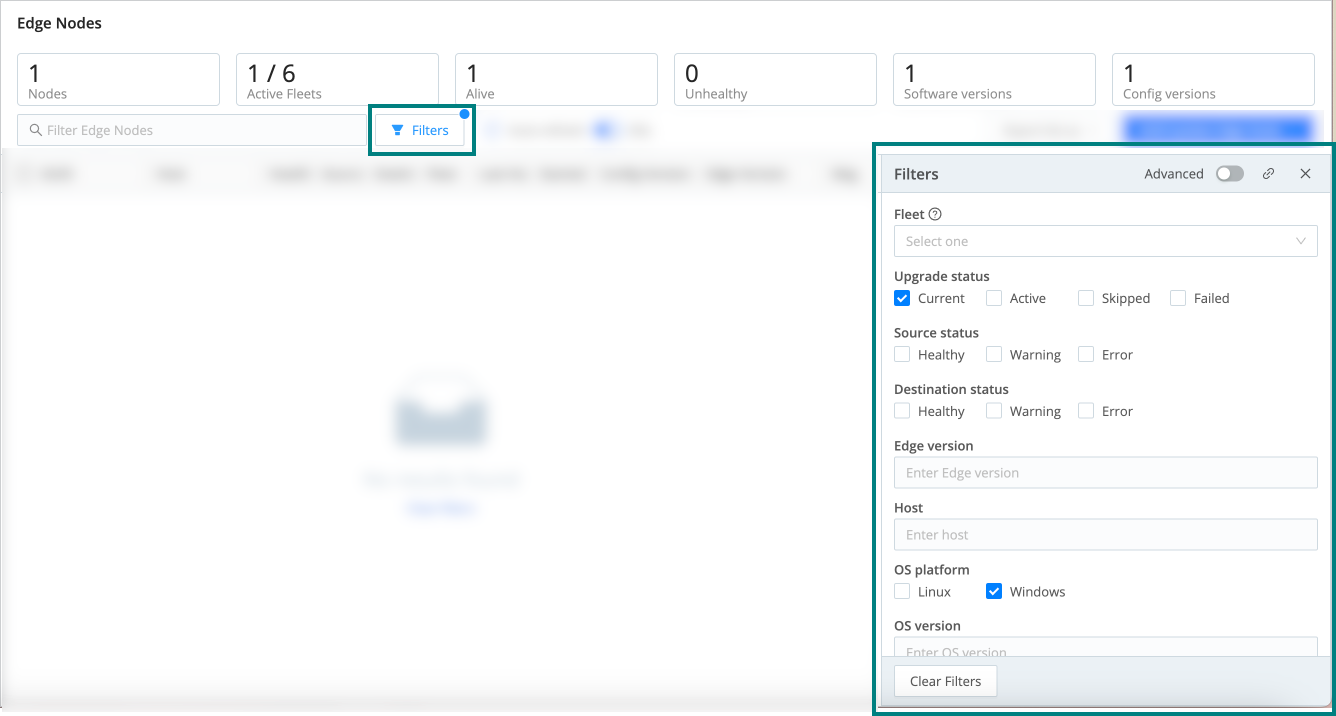Close the Filters panel with the X icon

point(1305,173)
